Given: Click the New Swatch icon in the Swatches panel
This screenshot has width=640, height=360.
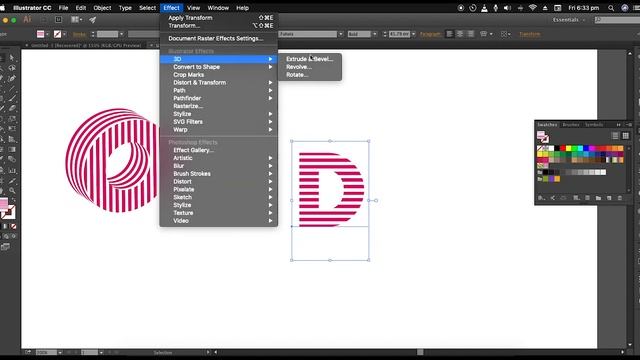Looking at the screenshot, I should (609, 198).
